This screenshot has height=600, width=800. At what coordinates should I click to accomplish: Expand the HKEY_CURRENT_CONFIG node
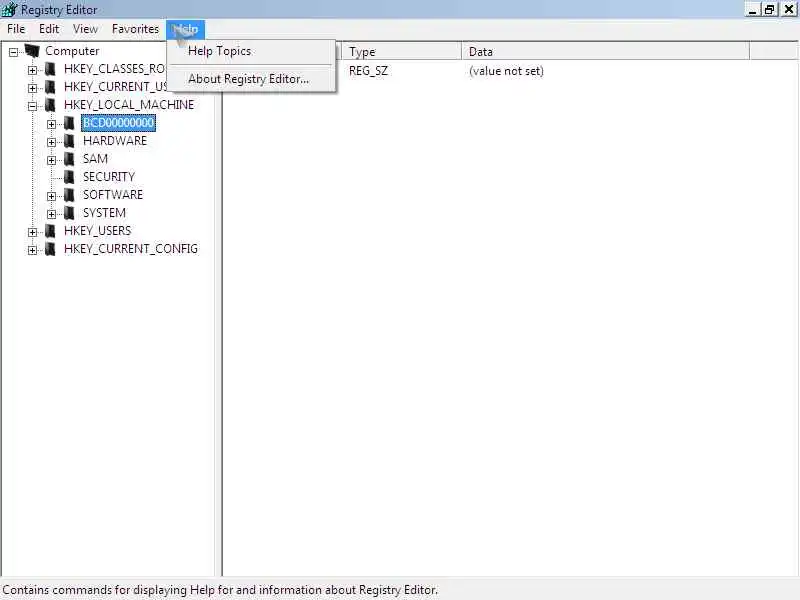pos(33,250)
